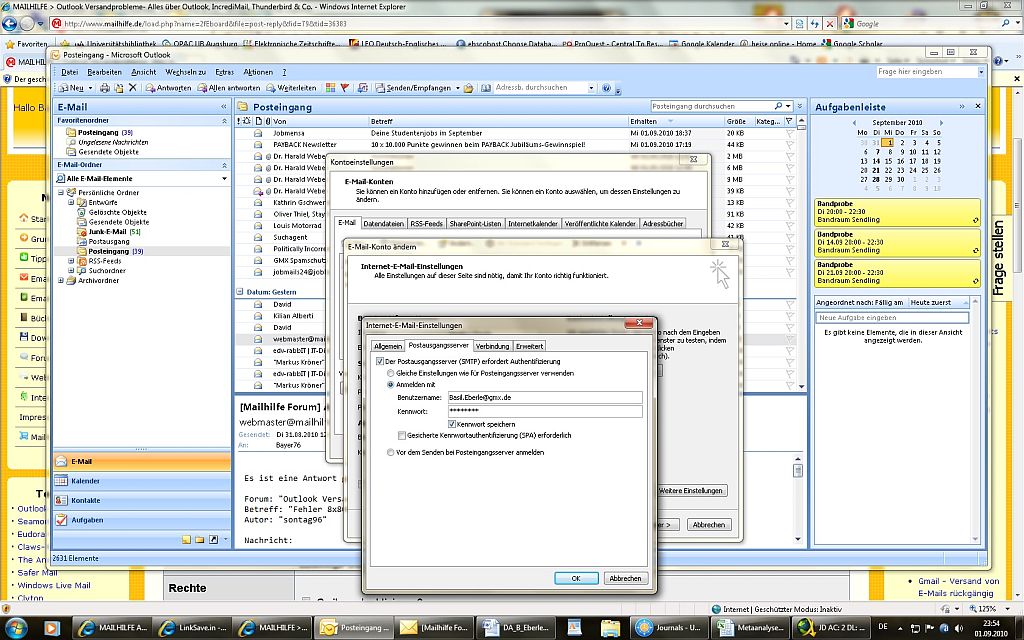
Task: Click the E-Mail navigation pane button
Action: [x=142, y=461]
